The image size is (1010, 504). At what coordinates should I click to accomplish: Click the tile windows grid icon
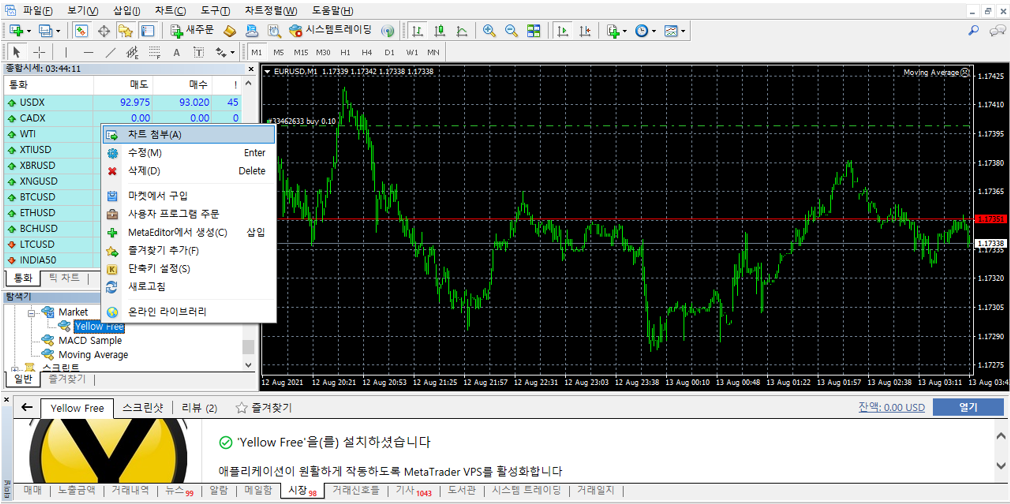point(533,30)
